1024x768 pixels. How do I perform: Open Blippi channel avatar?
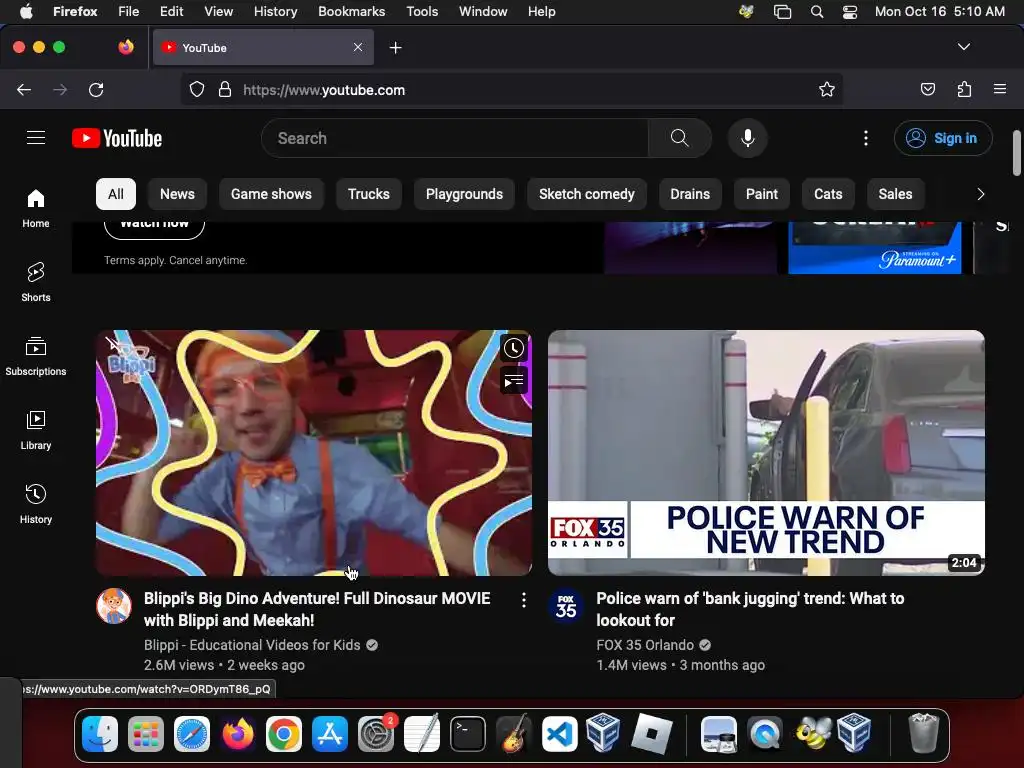[x=114, y=606]
